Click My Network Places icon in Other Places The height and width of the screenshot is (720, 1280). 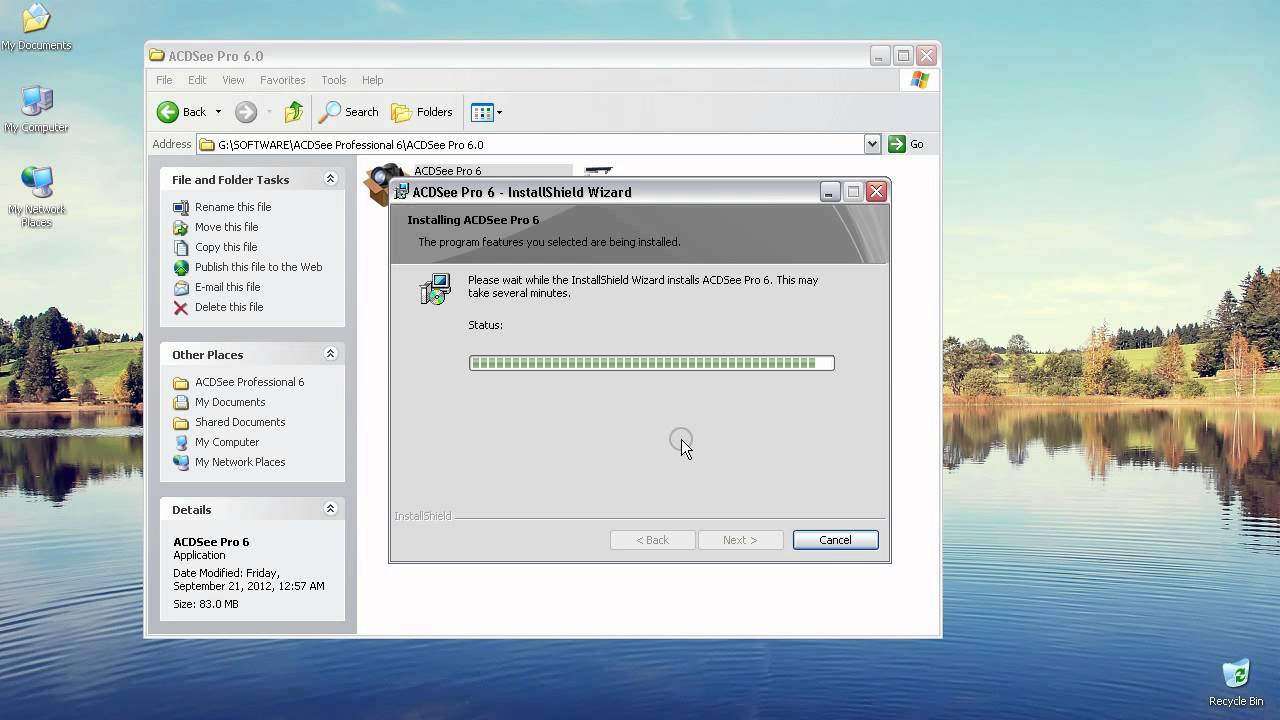[x=181, y=462]
